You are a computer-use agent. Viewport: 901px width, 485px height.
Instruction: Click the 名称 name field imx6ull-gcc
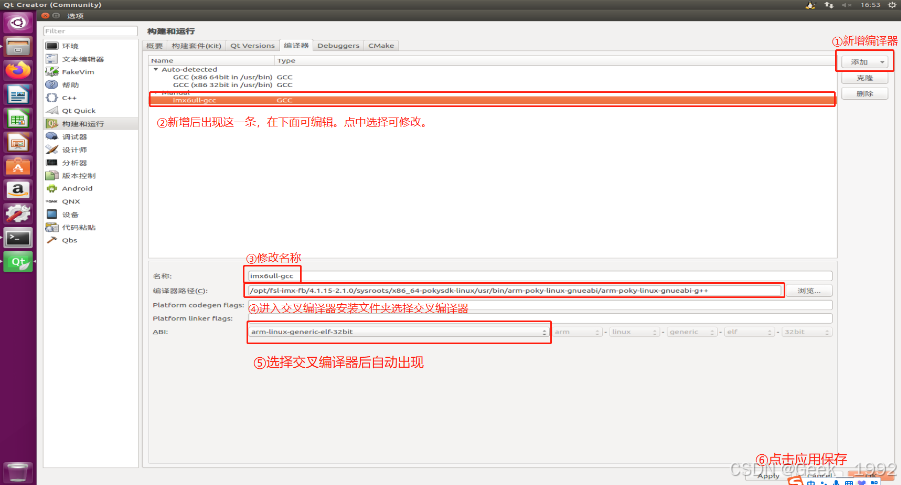pos(540,276)
